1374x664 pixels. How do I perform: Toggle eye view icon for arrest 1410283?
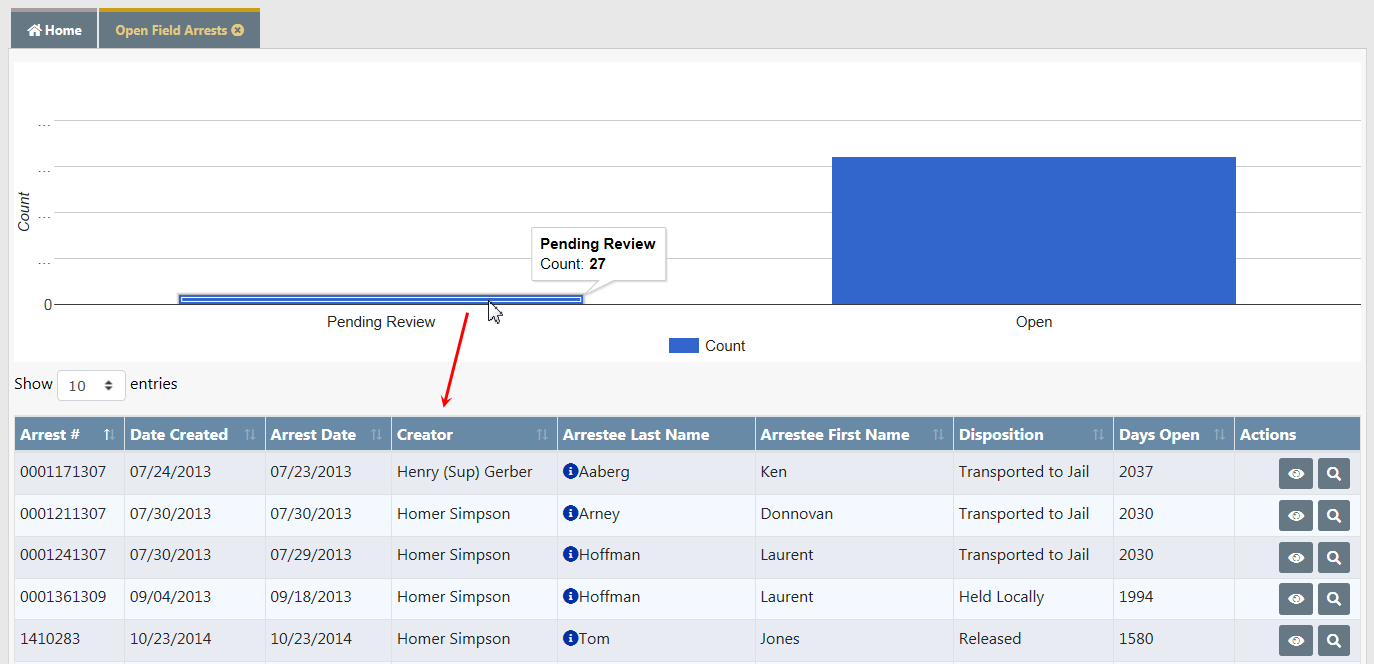(x=1295, y=640)
